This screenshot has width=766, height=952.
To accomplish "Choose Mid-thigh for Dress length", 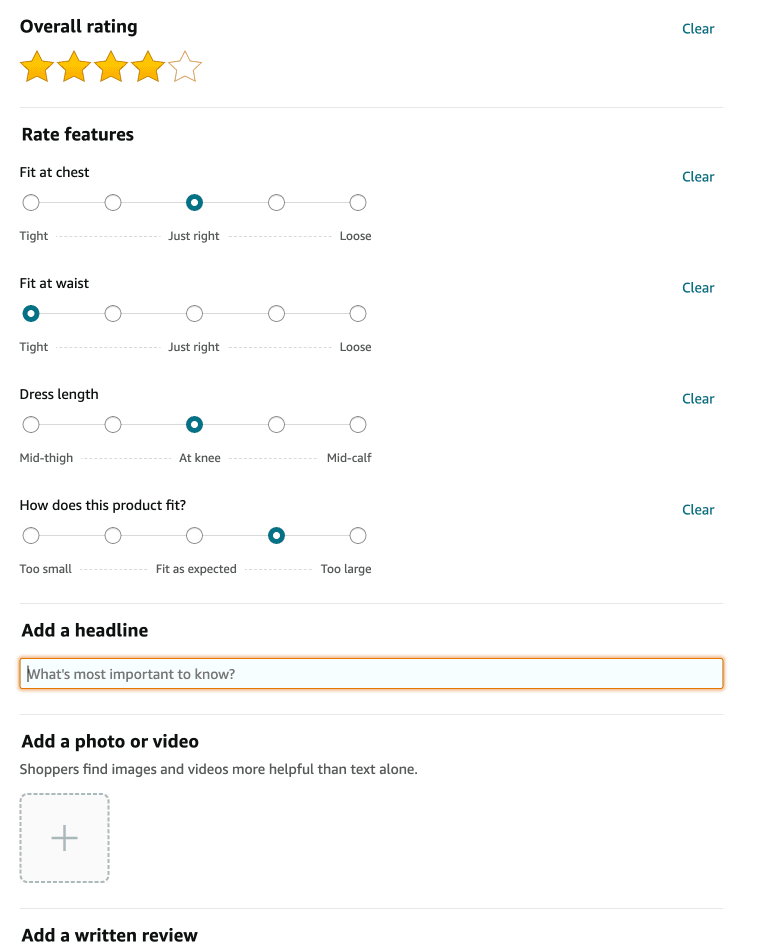I will tap(31, 425).
